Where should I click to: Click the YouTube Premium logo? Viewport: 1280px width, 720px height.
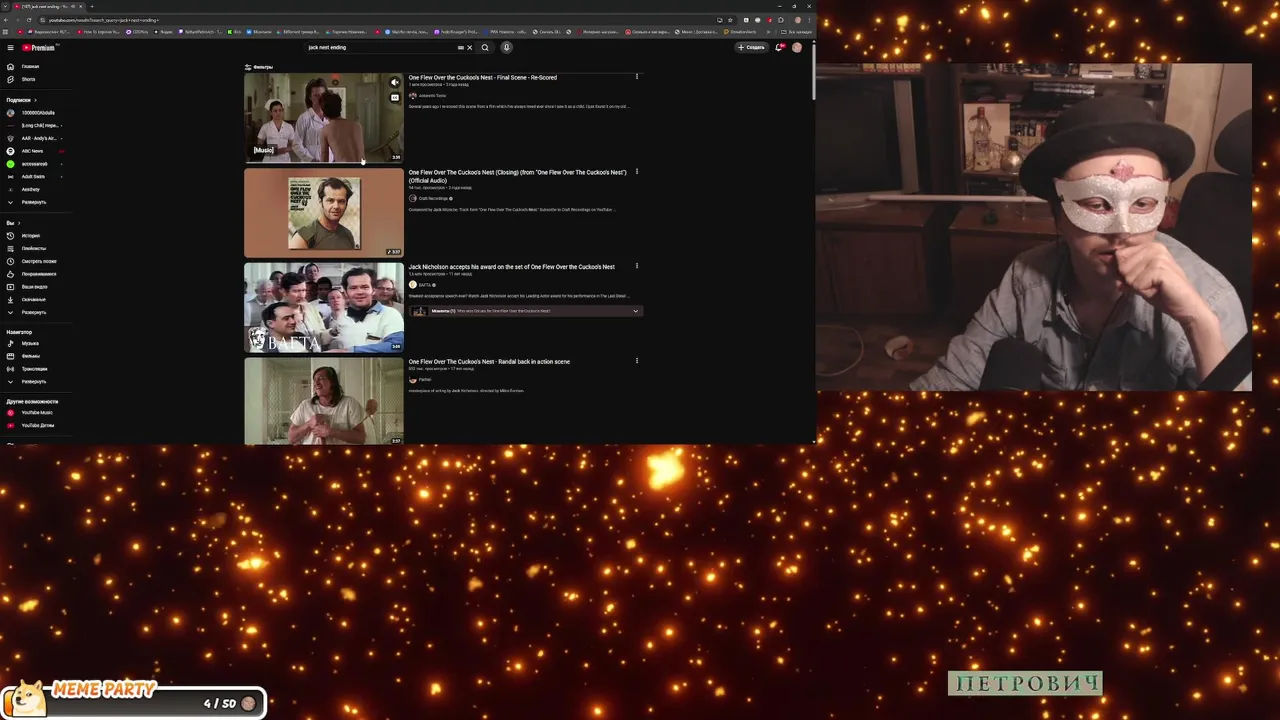[40, 47]
